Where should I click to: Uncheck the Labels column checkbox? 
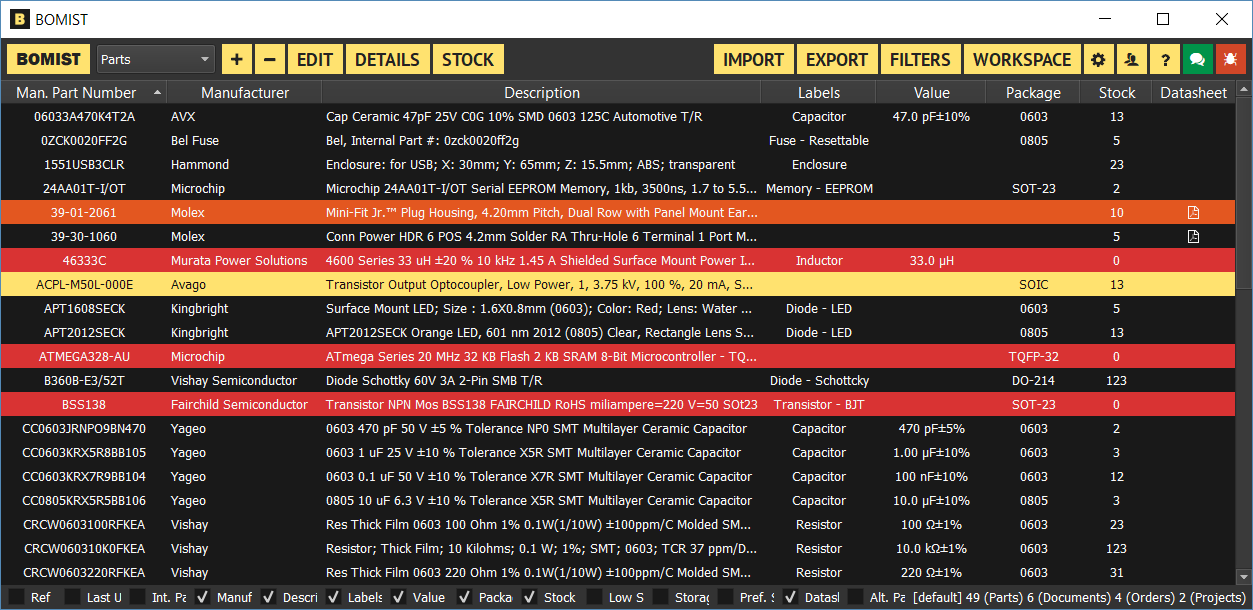pyautogui.click(x=334, y=597)
